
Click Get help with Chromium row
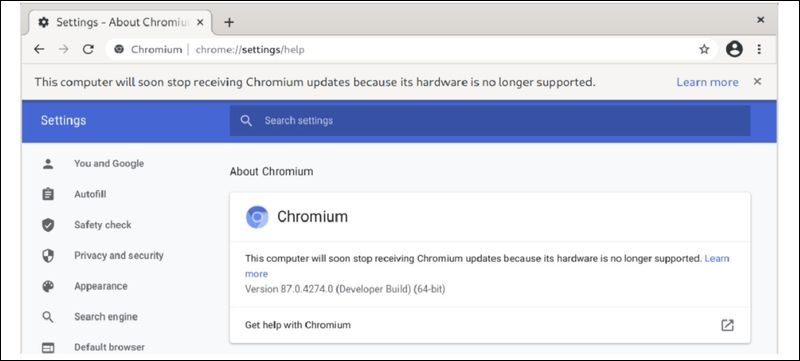point(490,325)
